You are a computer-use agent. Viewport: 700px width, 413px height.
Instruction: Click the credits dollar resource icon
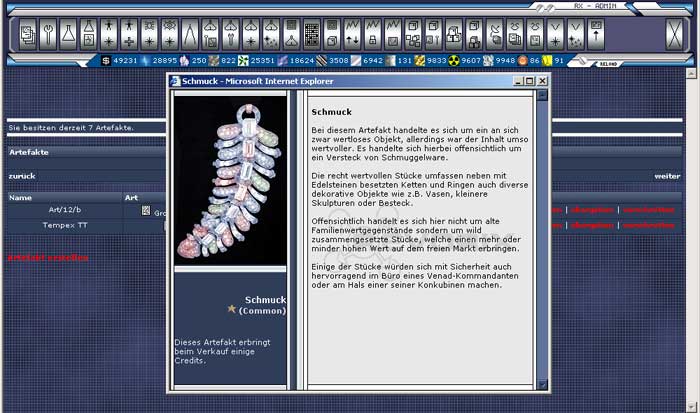[x=107, y=61]
